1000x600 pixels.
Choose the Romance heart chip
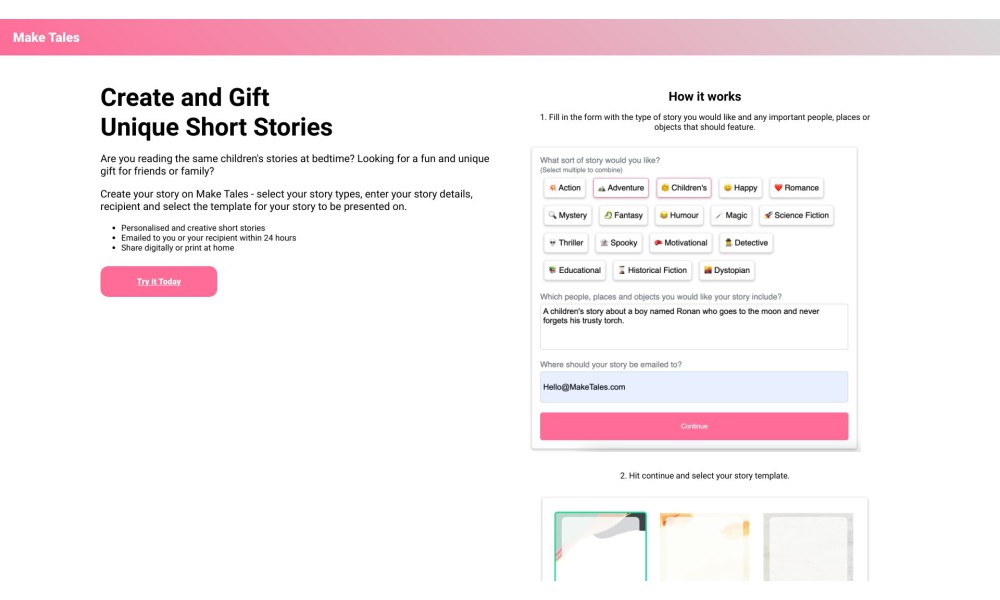click(797, 187)
